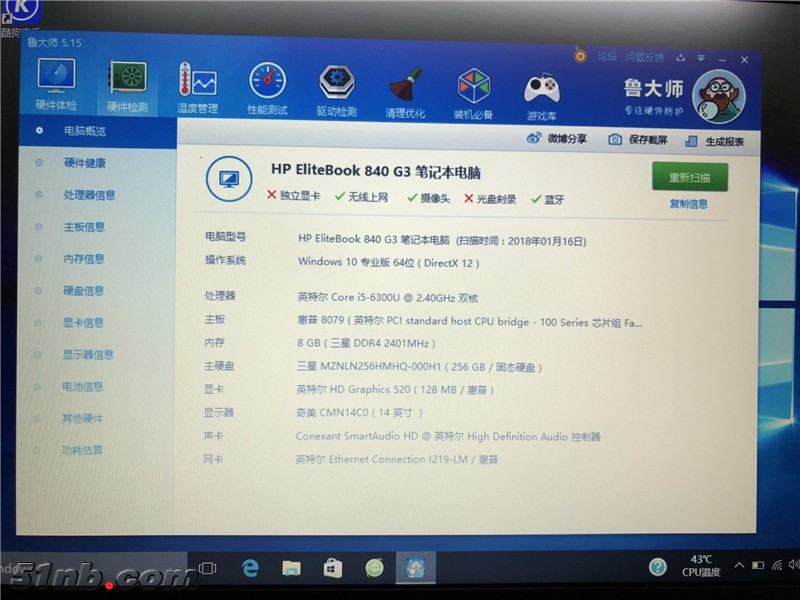Open 温度管理 temperature management

point(197,88)
